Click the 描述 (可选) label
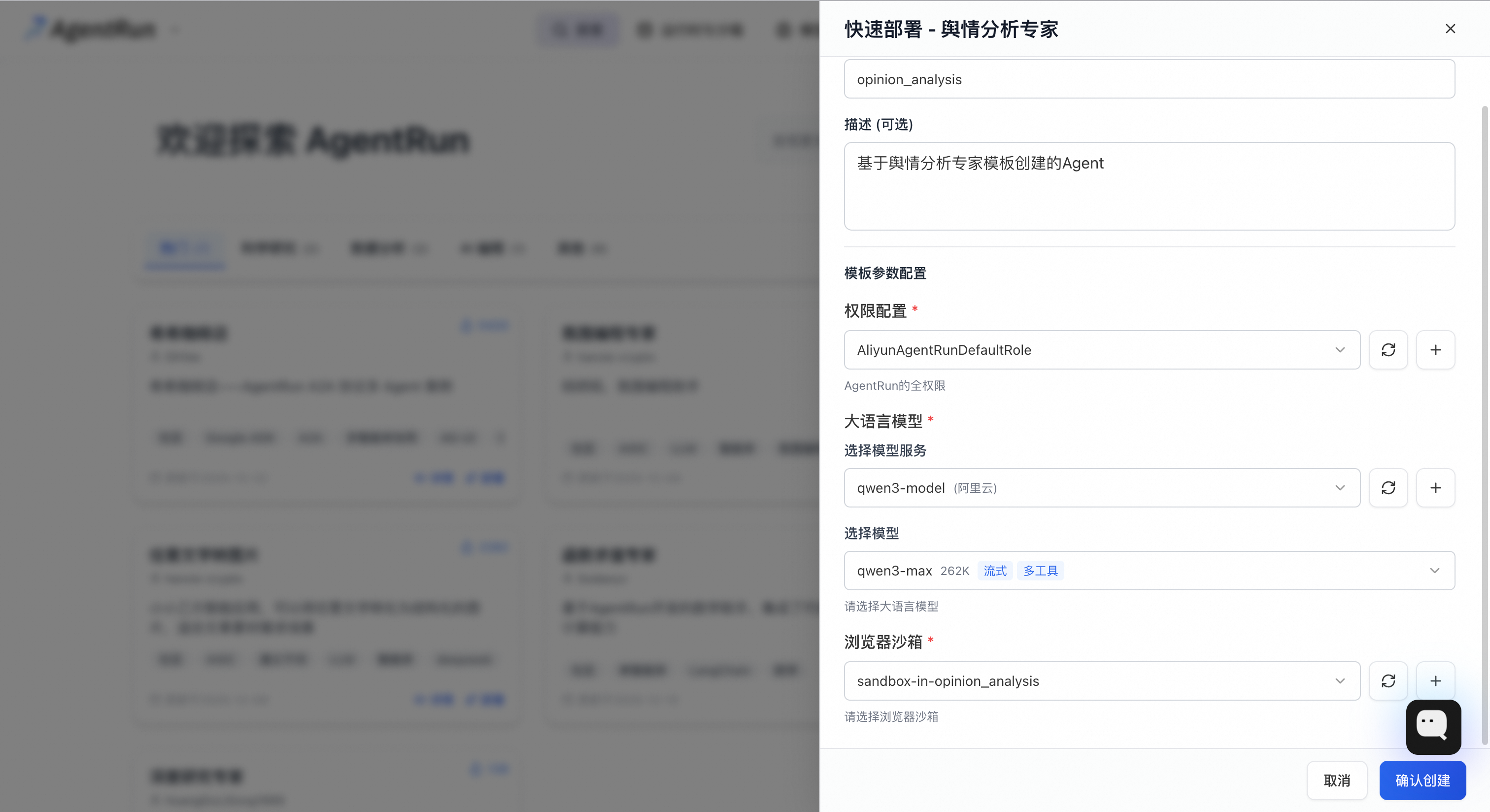1490x812 pixels. [x=879, y=124]
